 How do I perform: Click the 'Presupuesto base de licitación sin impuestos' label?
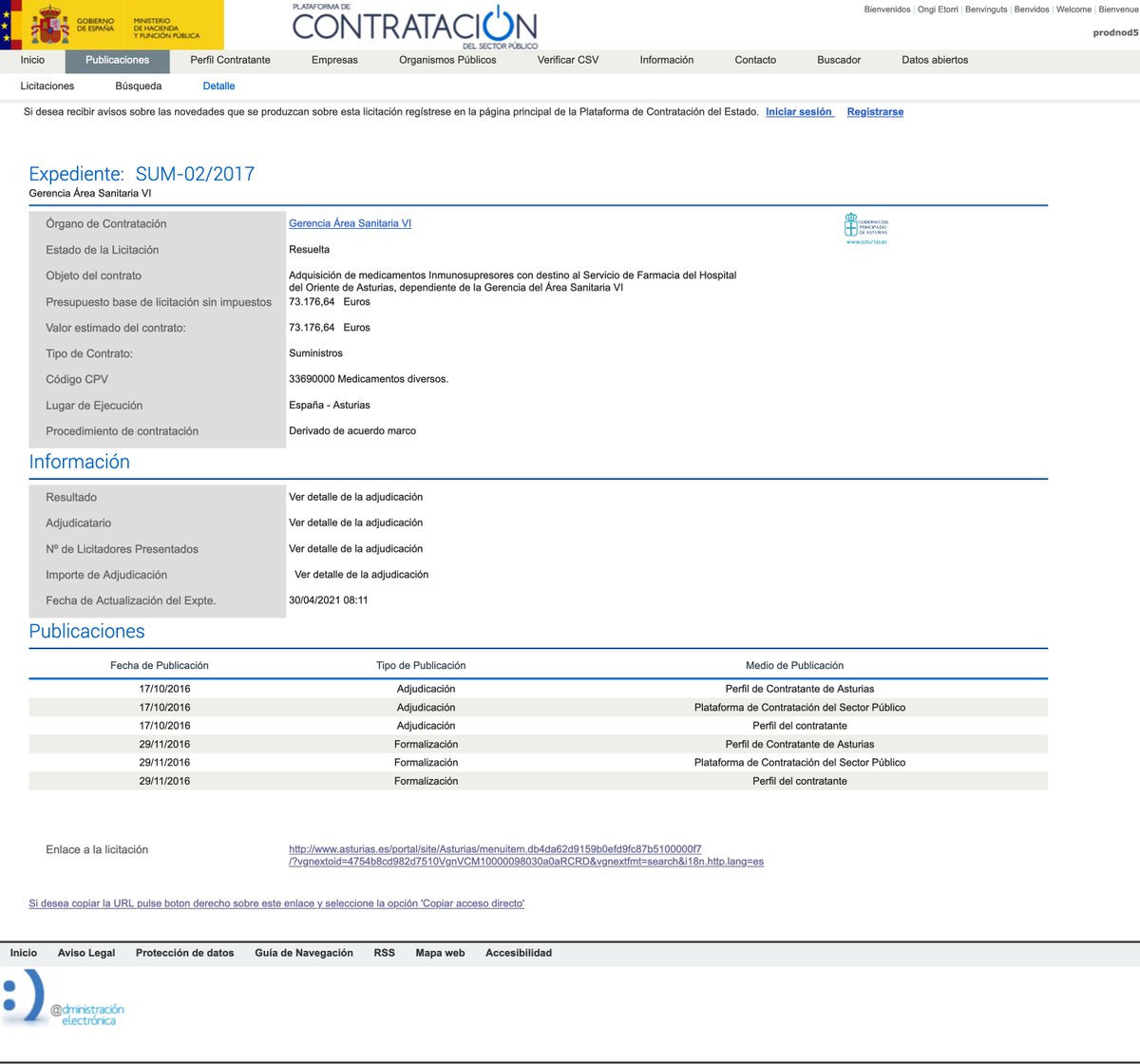[x=159, y=302]
